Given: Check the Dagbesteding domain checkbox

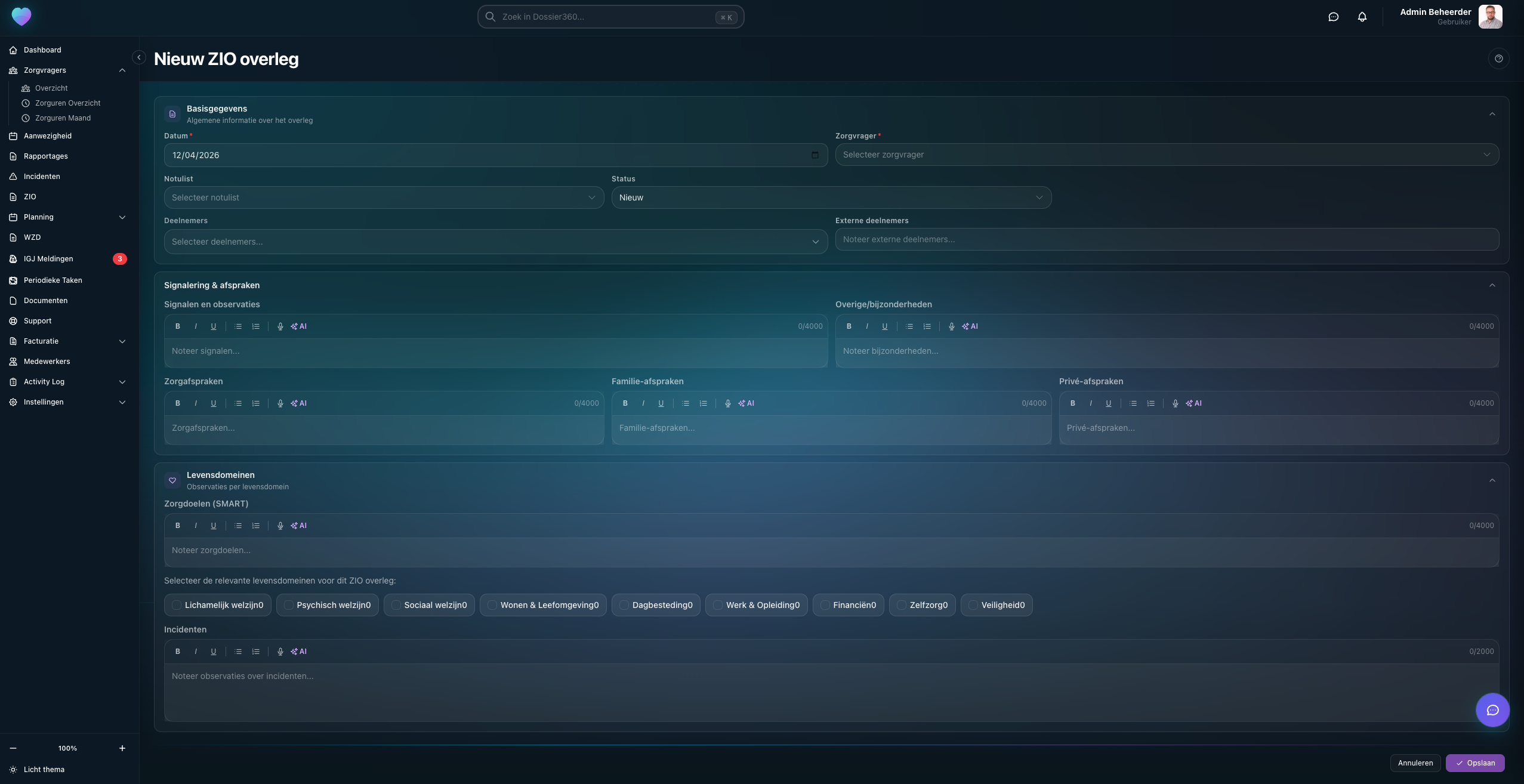Looking at the screenshot, I should (x=624, y=605).
